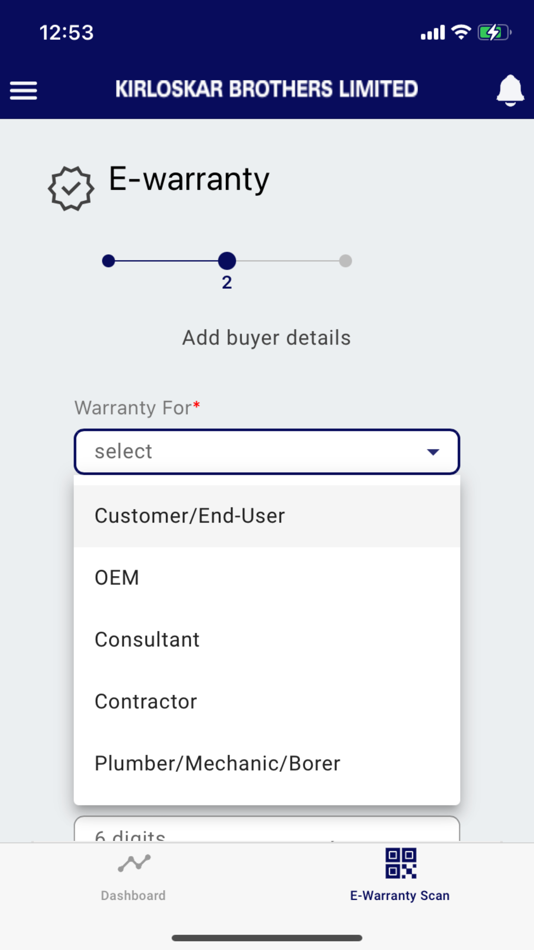Choose Customer/End-User from the list
The height and width of the screenshot is (950, 534).
(267, 516)
